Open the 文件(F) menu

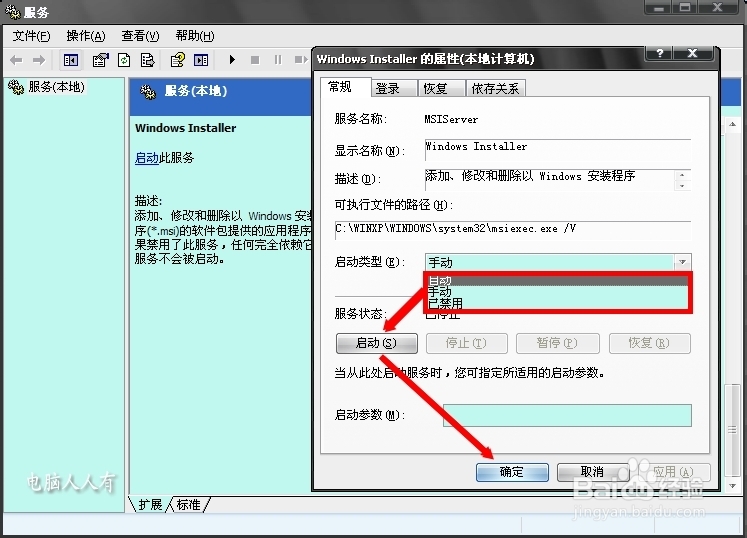31,36
